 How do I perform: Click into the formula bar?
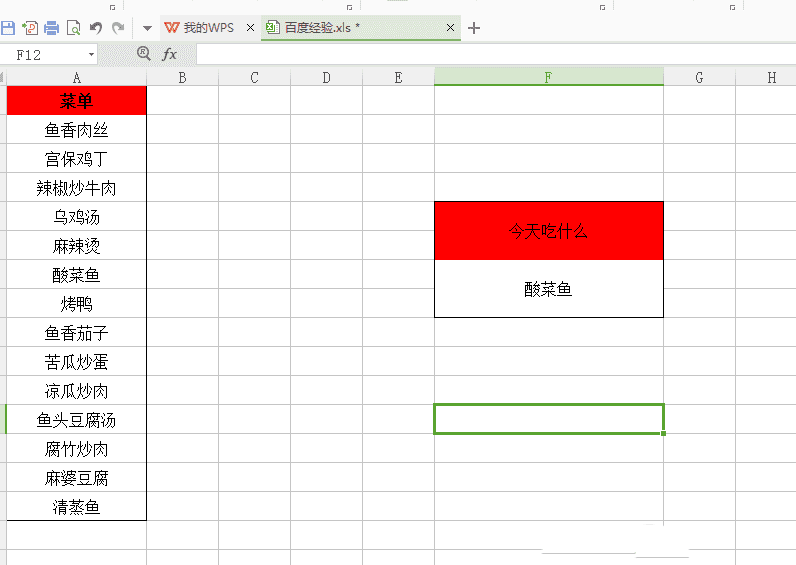495,54
